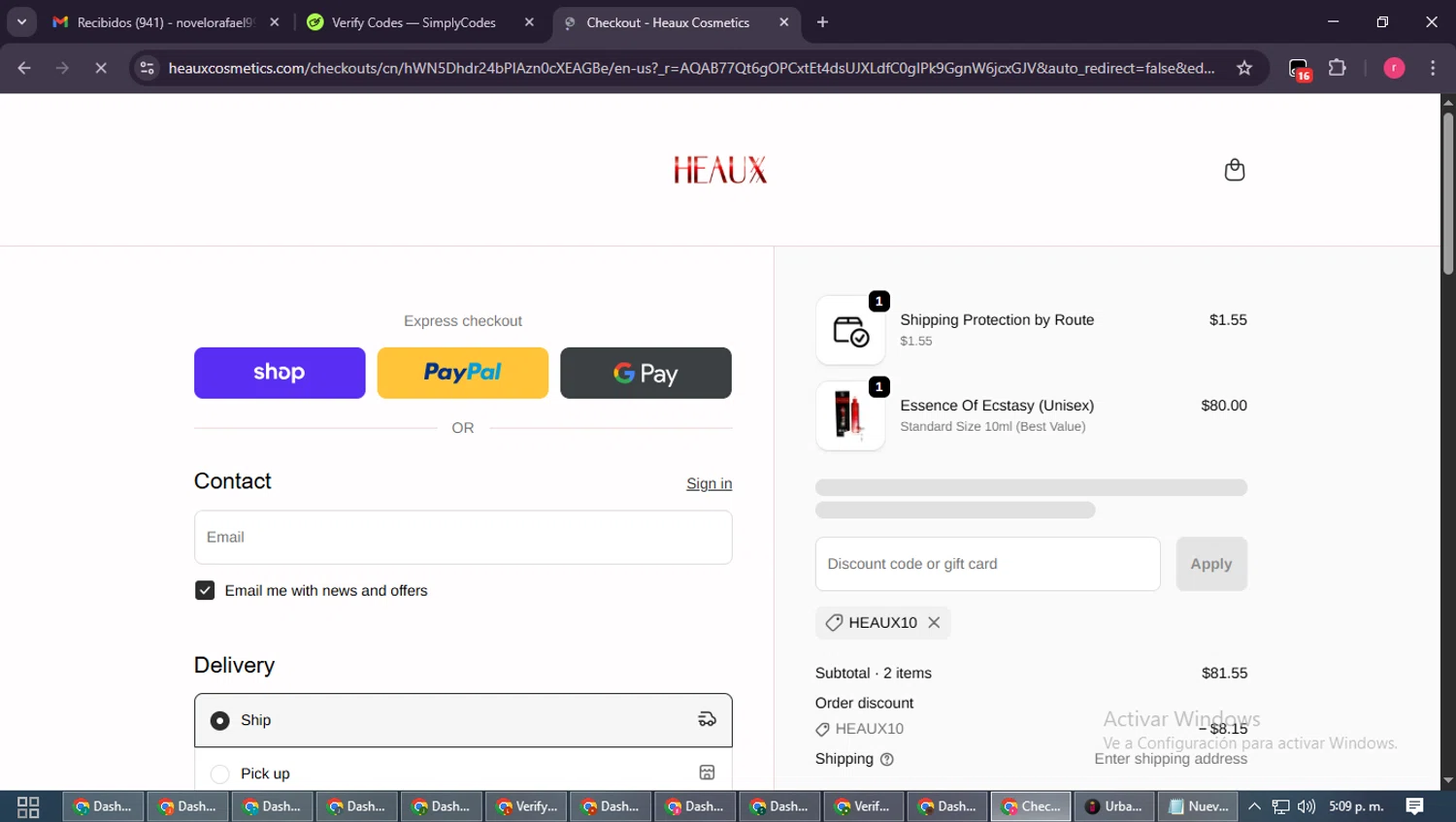
Task: Click the "Subtotal · 2 items" label
Action: pos(874,674)
